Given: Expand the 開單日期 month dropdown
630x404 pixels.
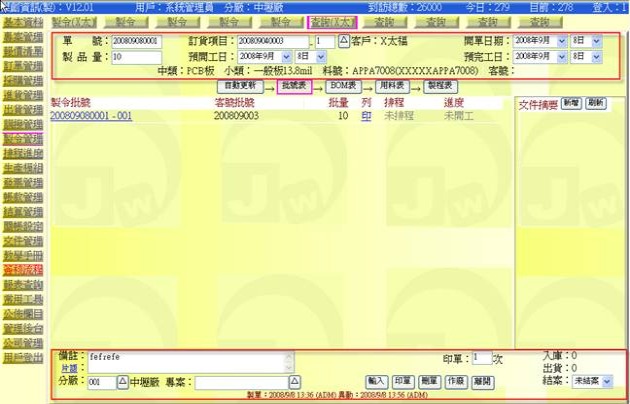Looking at the screenshot, I should pos(540,41).
